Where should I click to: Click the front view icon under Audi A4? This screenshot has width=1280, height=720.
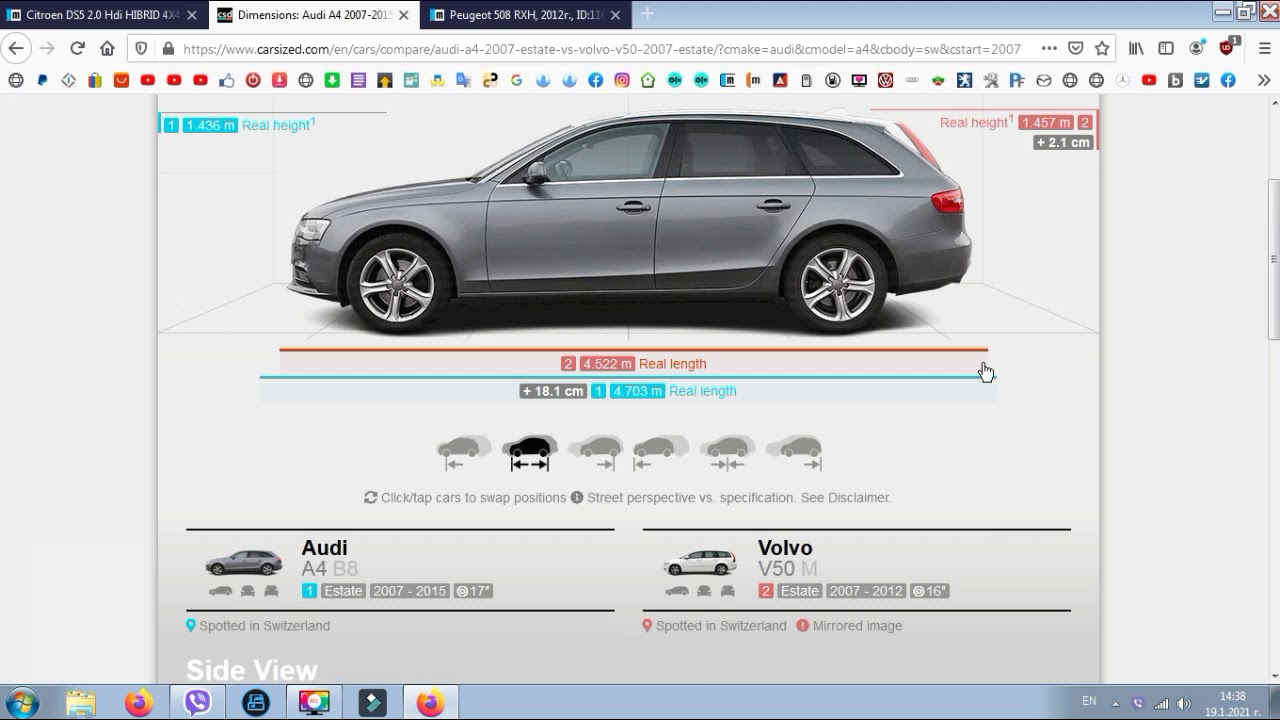tap(247, 591)
